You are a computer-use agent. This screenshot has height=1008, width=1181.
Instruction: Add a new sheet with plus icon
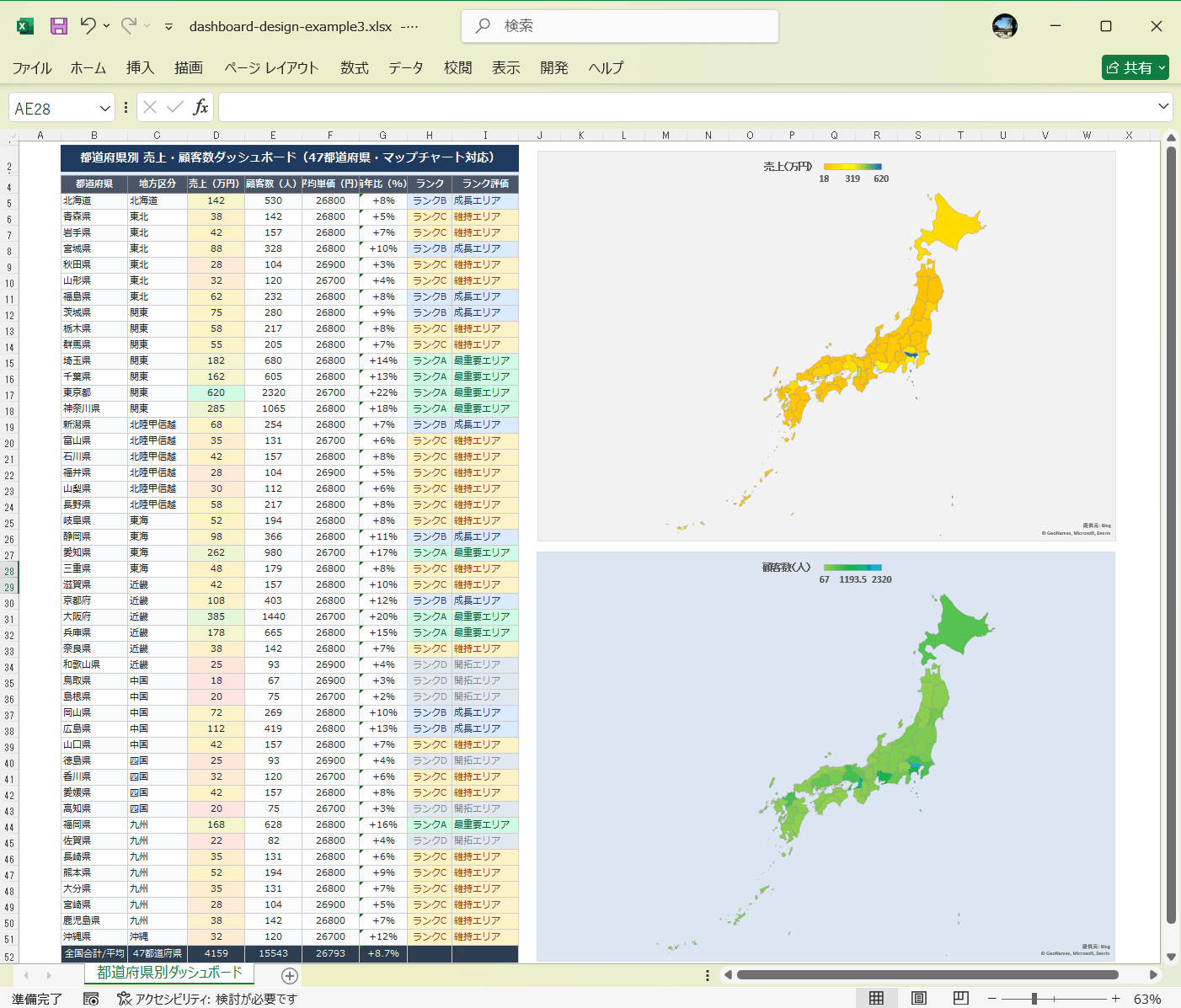(x=290, y=976)
